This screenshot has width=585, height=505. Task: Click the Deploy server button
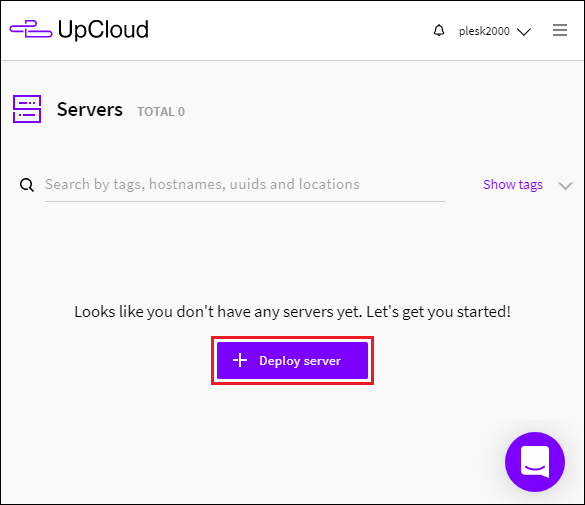coord(292,361)
